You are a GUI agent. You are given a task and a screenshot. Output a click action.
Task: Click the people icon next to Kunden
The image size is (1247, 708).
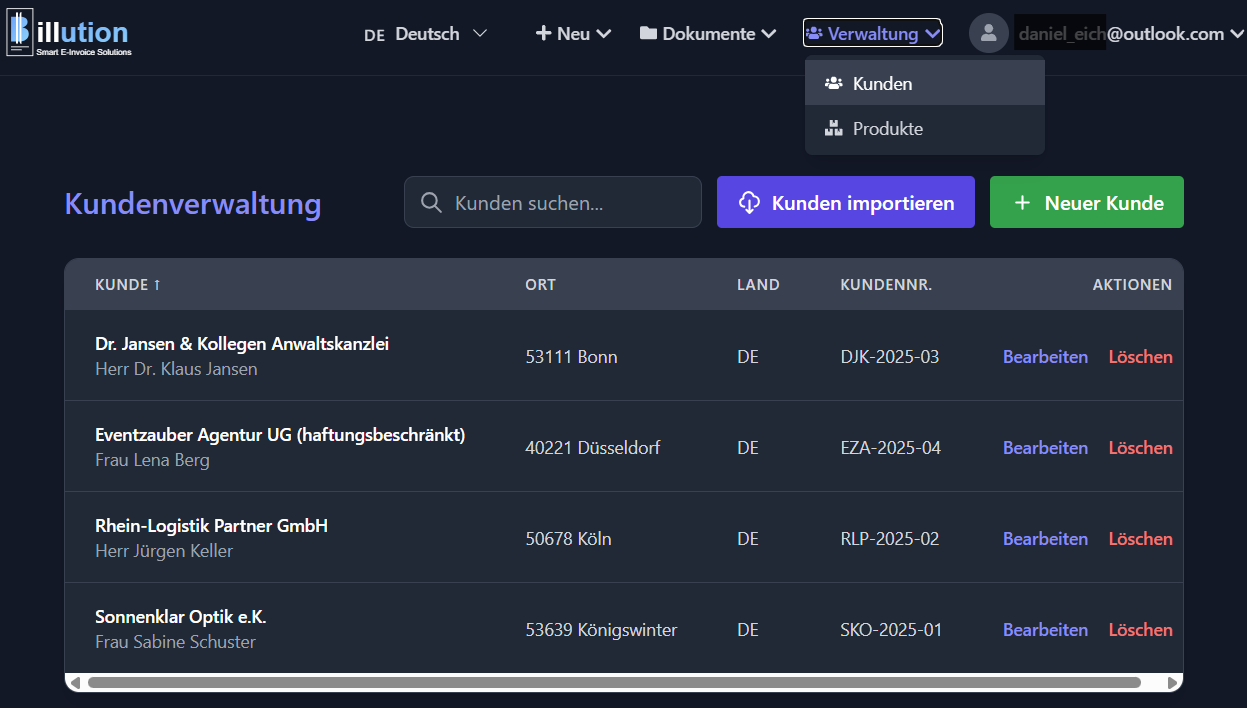(x=833, y=83)
